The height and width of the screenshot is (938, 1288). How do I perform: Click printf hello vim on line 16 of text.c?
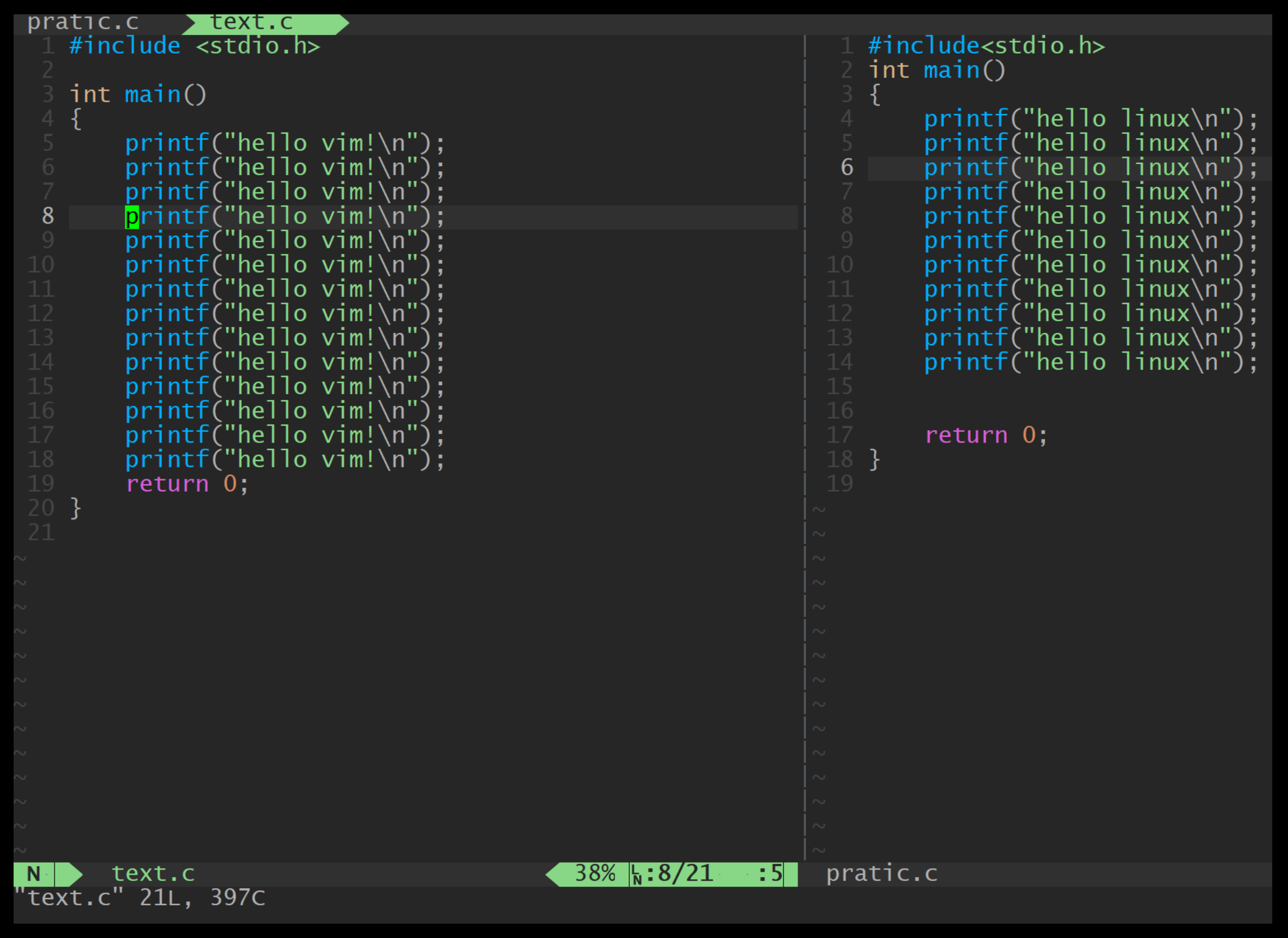tap(285, 412)
